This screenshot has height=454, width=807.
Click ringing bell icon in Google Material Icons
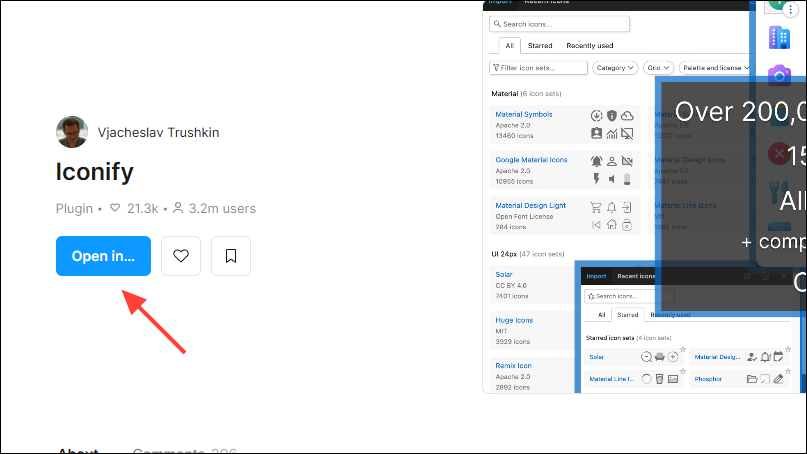[x=597, y=161]
